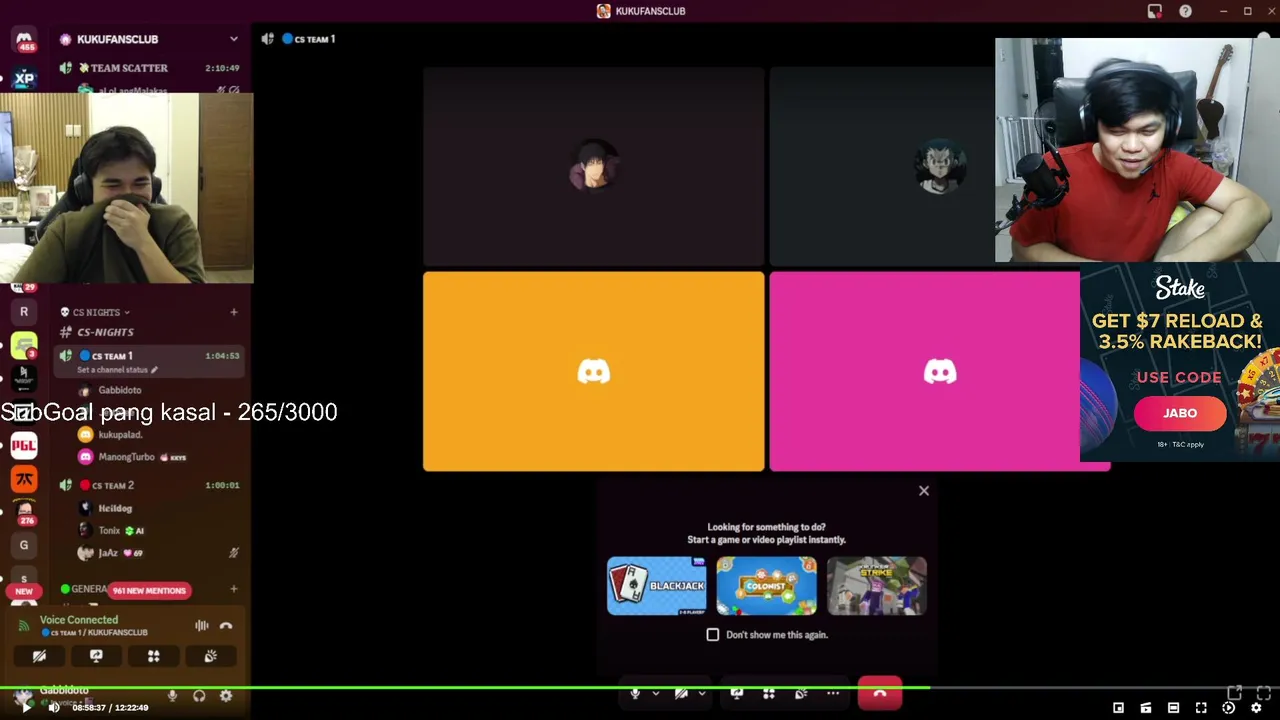
Task: Disconnect from voice in the Voice Connected panel
Action: 226,626
